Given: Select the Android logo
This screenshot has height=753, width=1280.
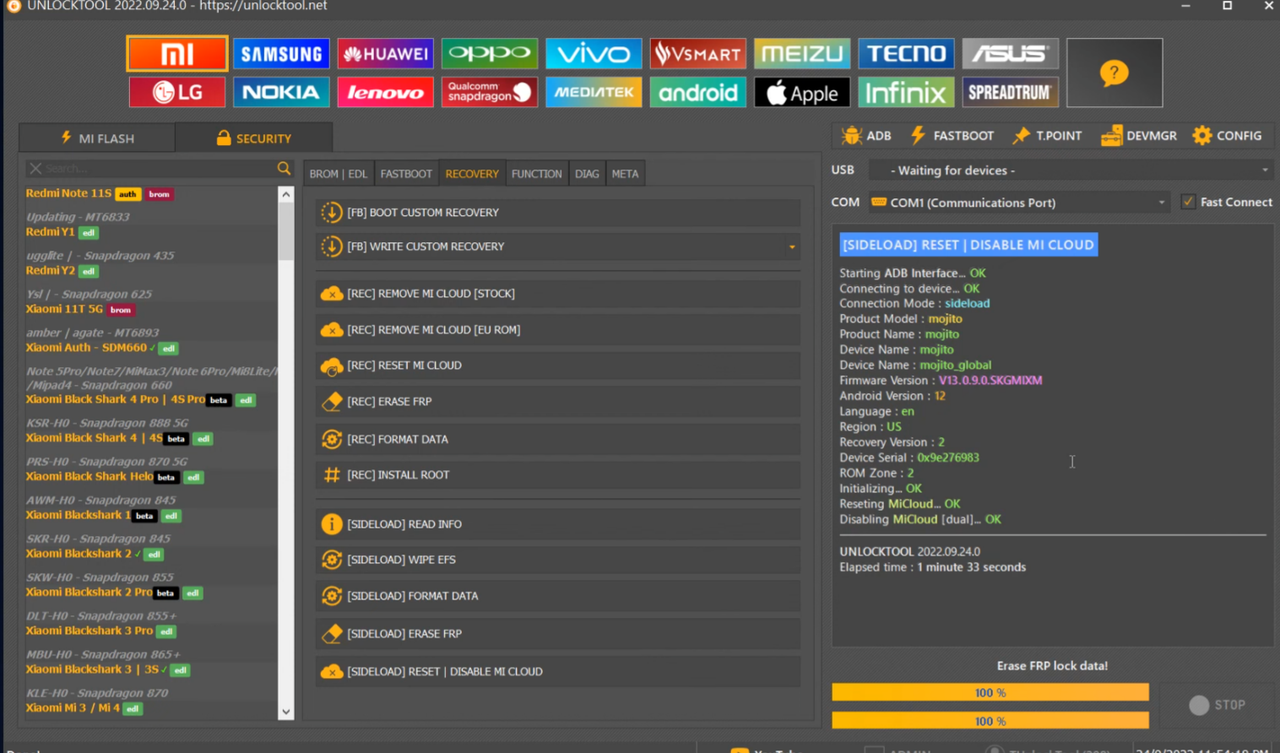Looking at the screenshot, I should coord(697,93).
